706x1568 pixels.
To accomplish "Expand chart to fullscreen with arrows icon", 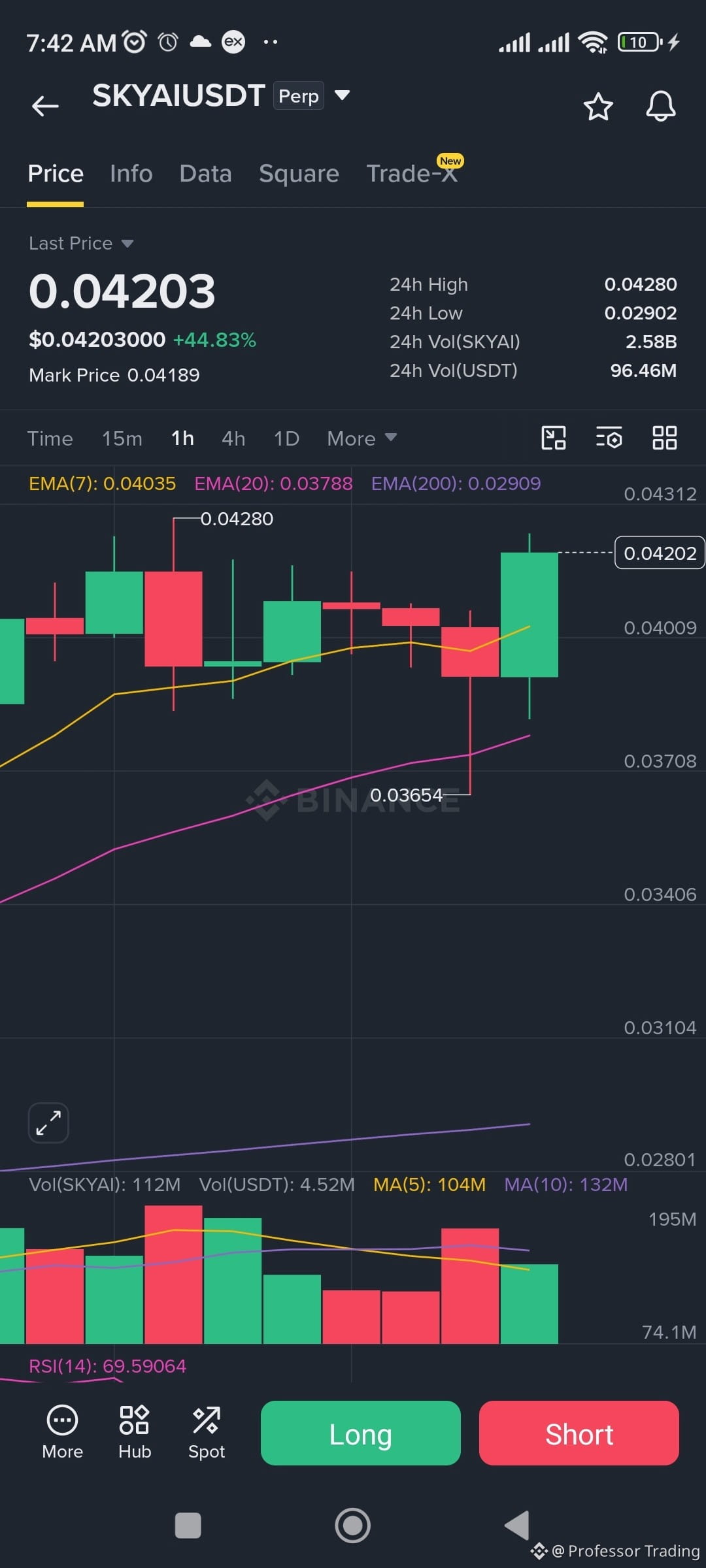I will click(48, 1123).
